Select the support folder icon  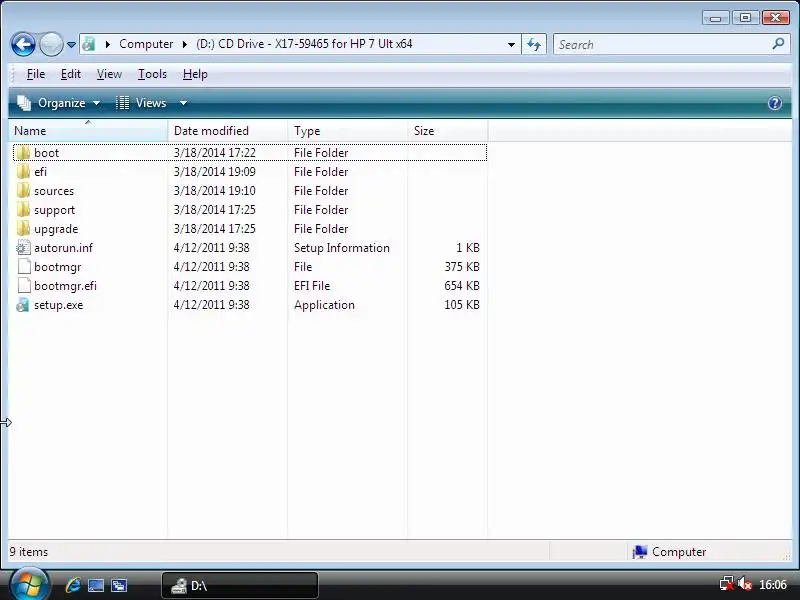[x=23, y=210]
